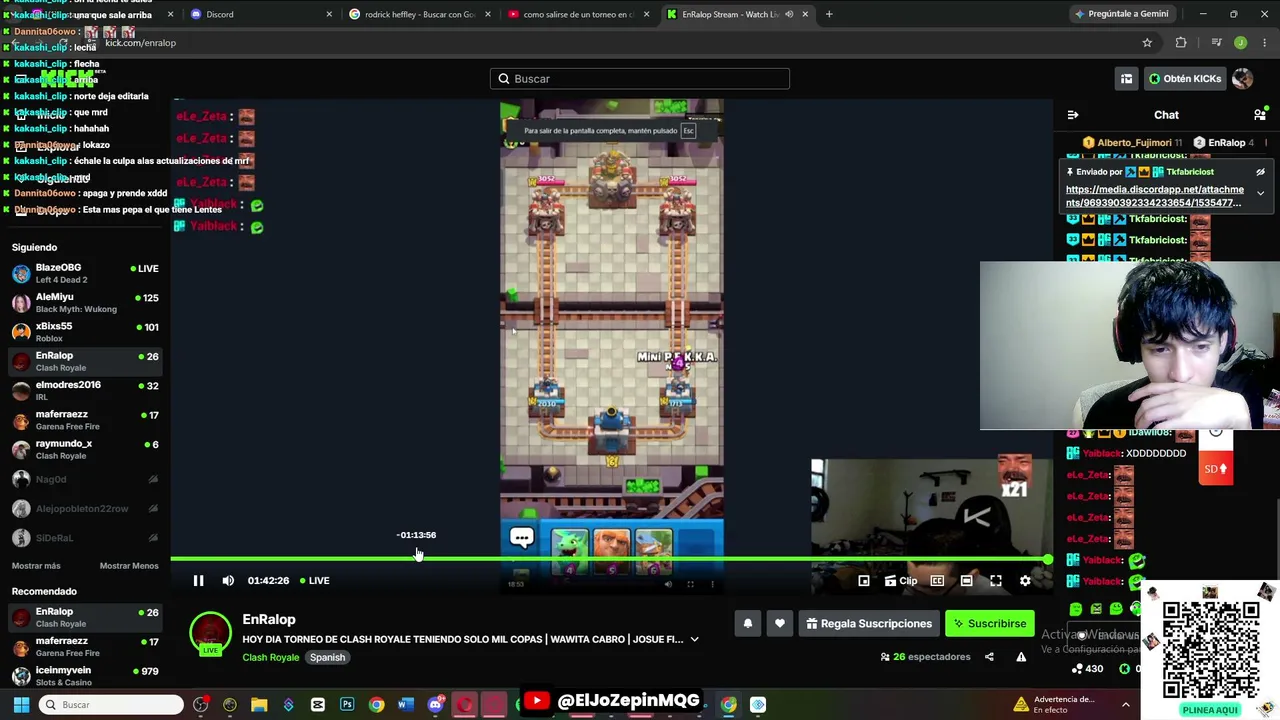The width and height of the screenshot is (1280, 720).
Task: Share the stream via share icon
Action: click(x=989, y=657)
